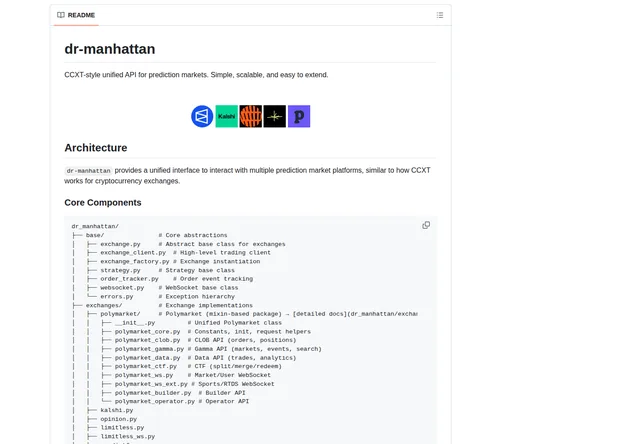The height and width of the screenshot is (444, 640).
Task: Click the __init__.py line
Action: pos(177,323)
